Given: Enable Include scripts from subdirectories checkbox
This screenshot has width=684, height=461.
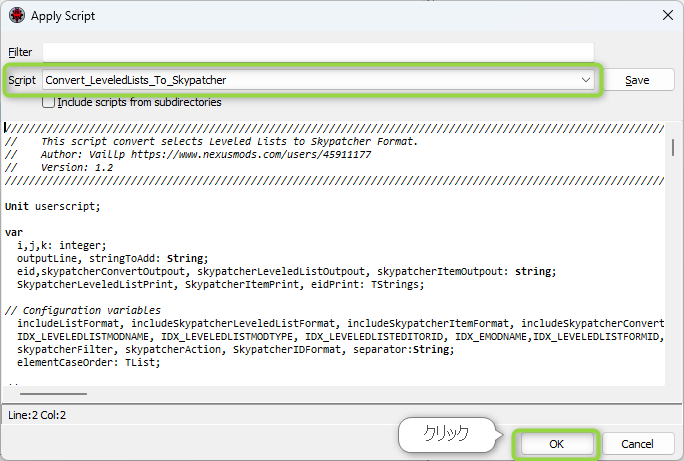Looking at the screenshot, I should coord(48,102).
